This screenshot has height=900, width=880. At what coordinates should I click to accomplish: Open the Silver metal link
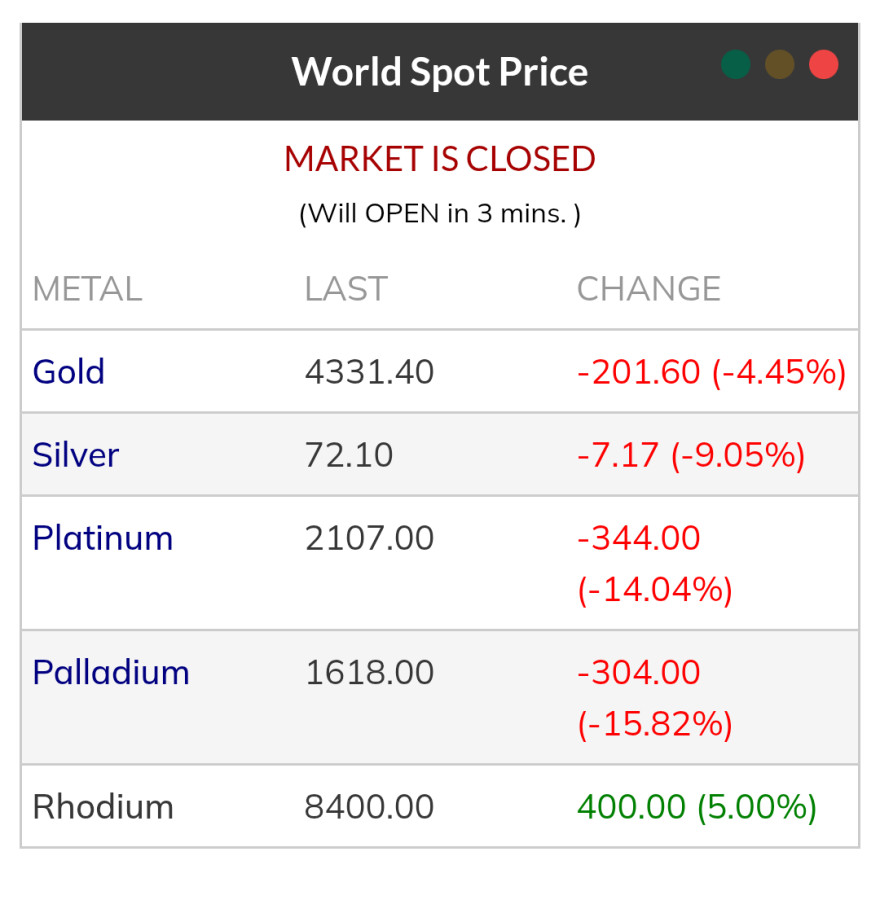(x=76, y=455)
